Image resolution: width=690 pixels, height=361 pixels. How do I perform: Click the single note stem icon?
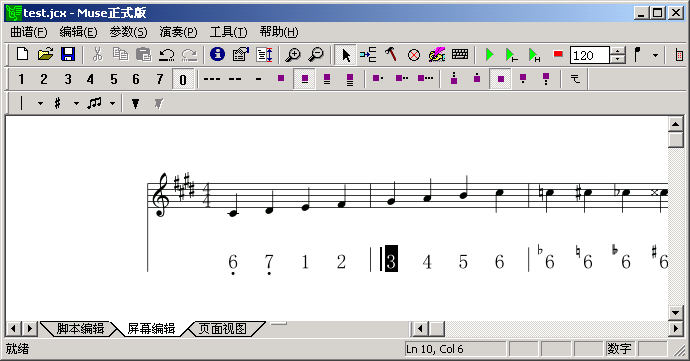coord(637,55)
